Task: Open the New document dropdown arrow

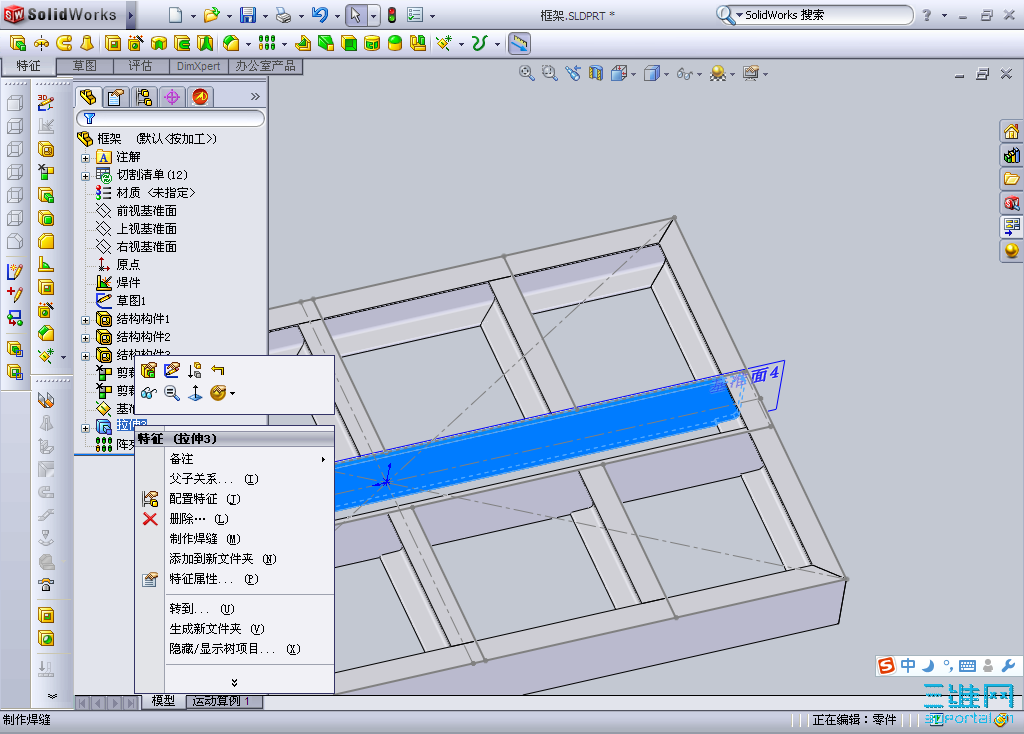Action: (193, 16)
